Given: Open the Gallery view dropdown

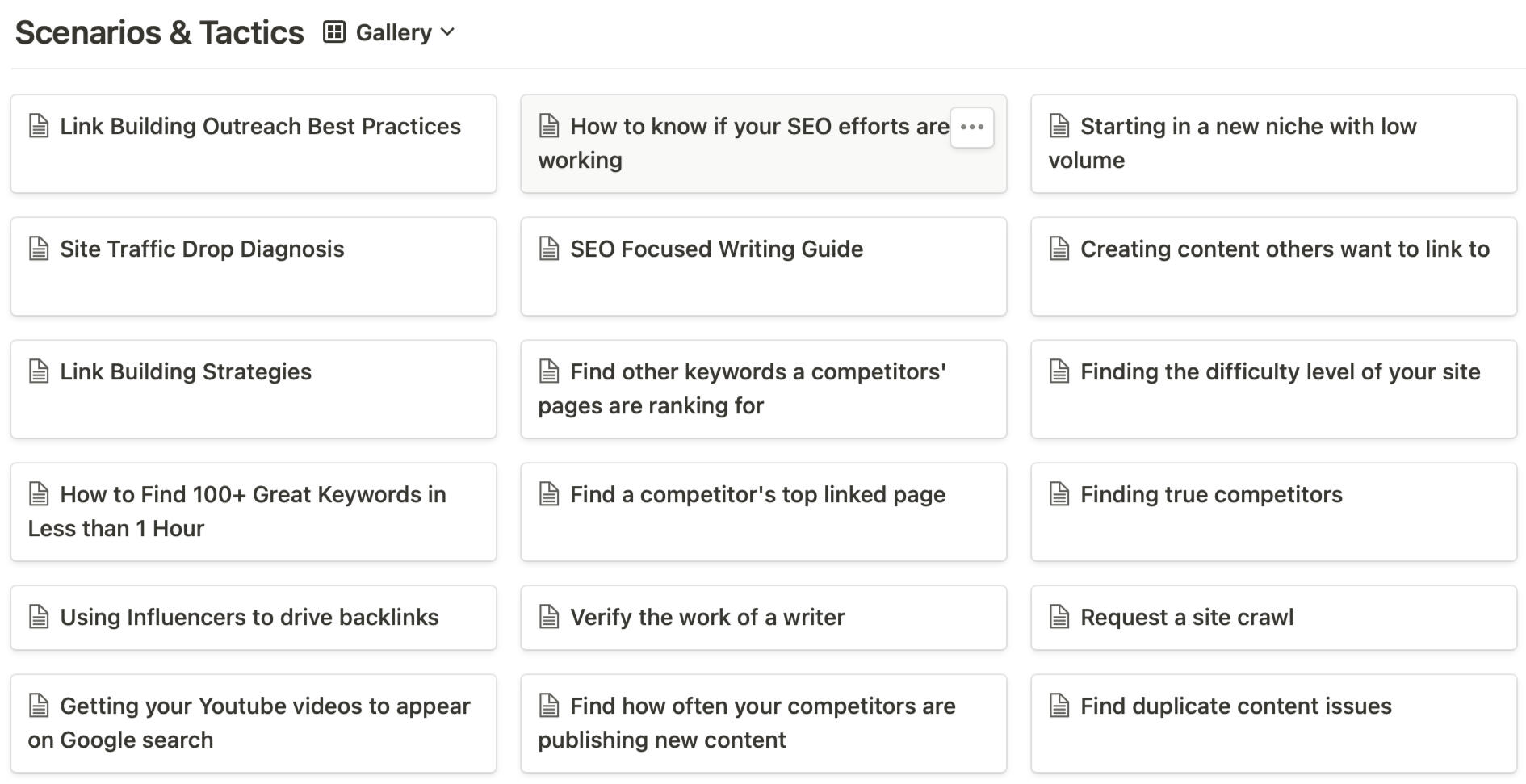Looking at the screenshot, I should (393, 32).
